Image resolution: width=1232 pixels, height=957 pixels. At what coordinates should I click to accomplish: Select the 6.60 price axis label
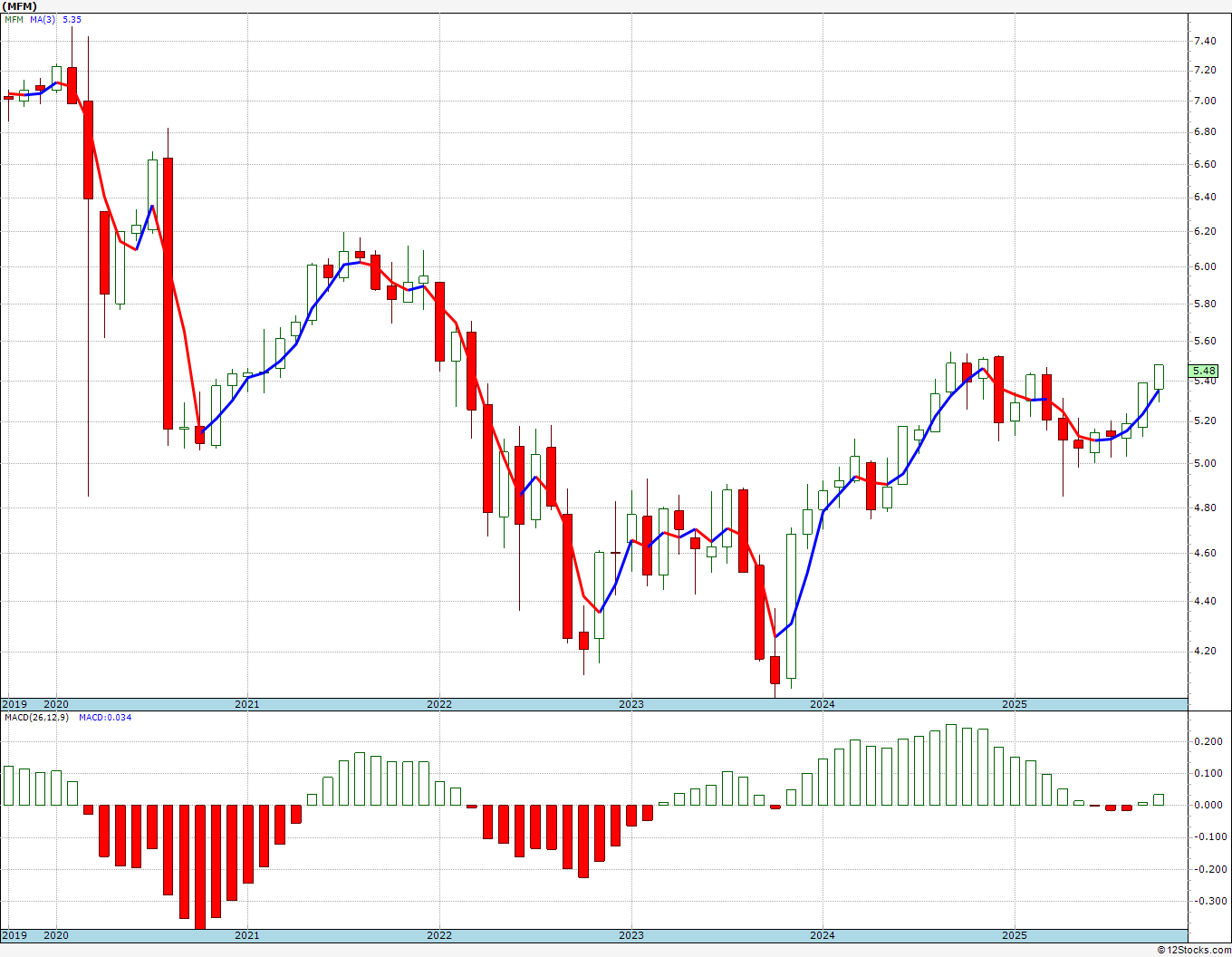(1205, 164)
